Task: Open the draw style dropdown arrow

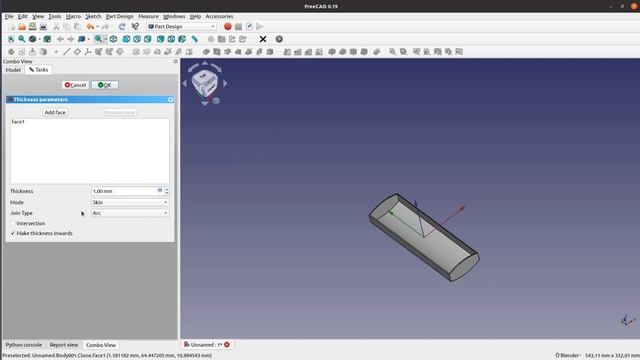Action: pos(39,39)
